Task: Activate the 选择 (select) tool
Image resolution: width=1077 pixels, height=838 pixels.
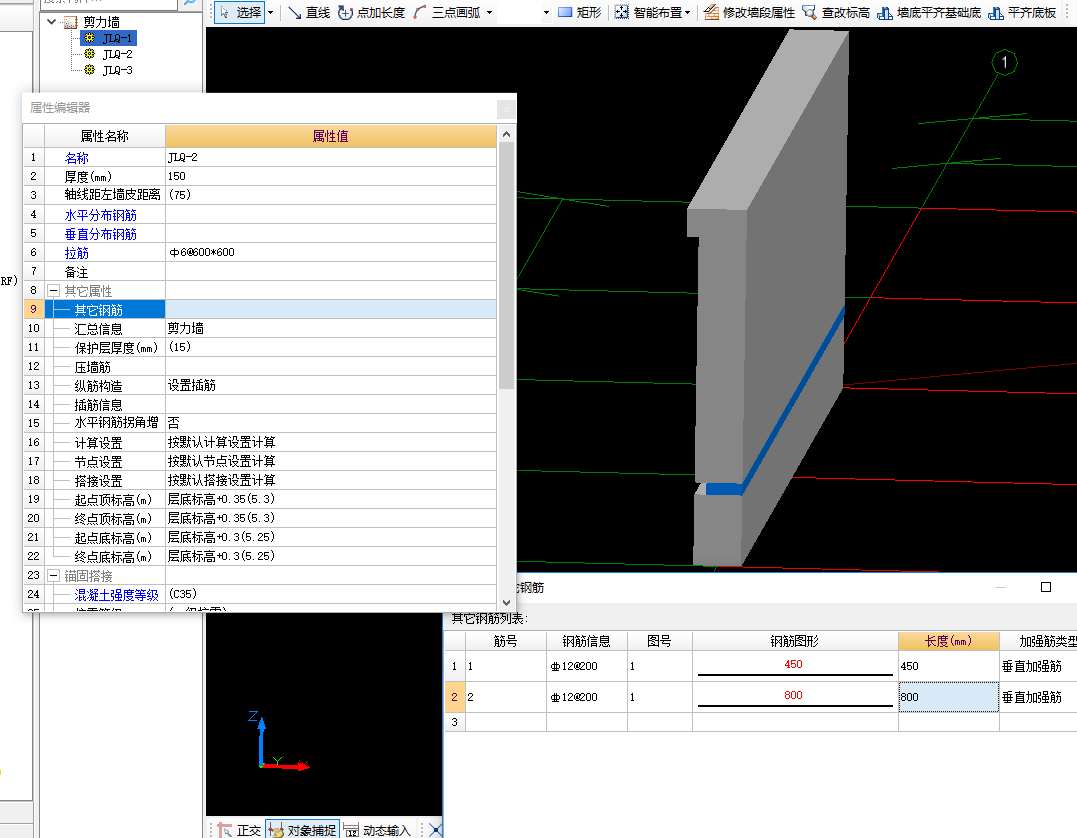Action: pyautogui.click(x=240, y=12)
